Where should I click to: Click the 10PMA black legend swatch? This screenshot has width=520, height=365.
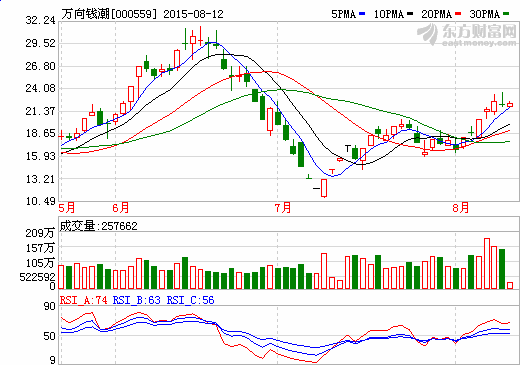[410, 14]
